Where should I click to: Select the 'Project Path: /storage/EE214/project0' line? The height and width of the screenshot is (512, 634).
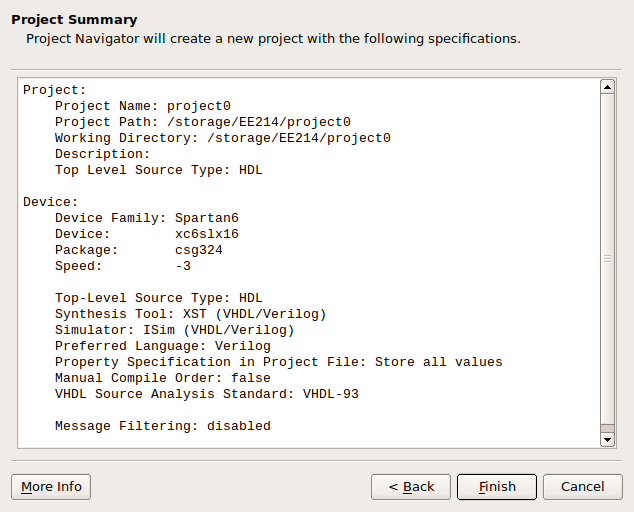tap(203, 122)
